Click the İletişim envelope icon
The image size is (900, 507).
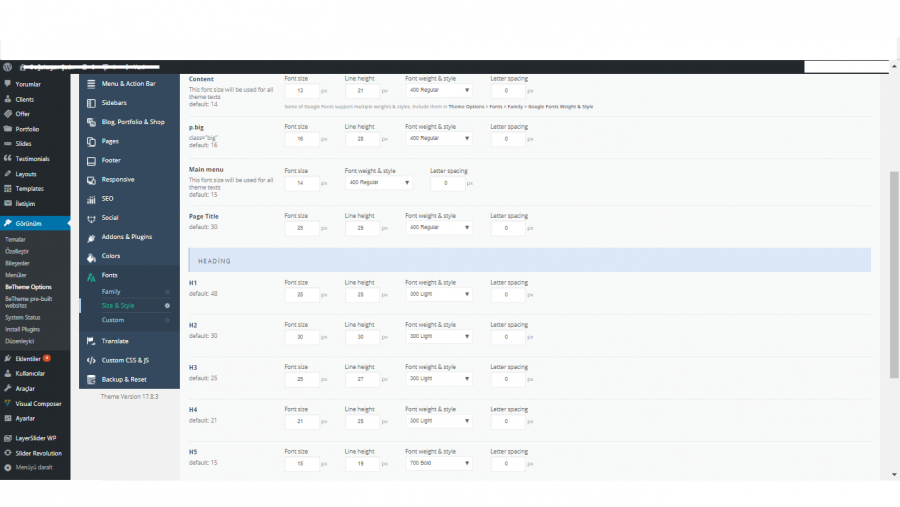[x=7, y=203]
